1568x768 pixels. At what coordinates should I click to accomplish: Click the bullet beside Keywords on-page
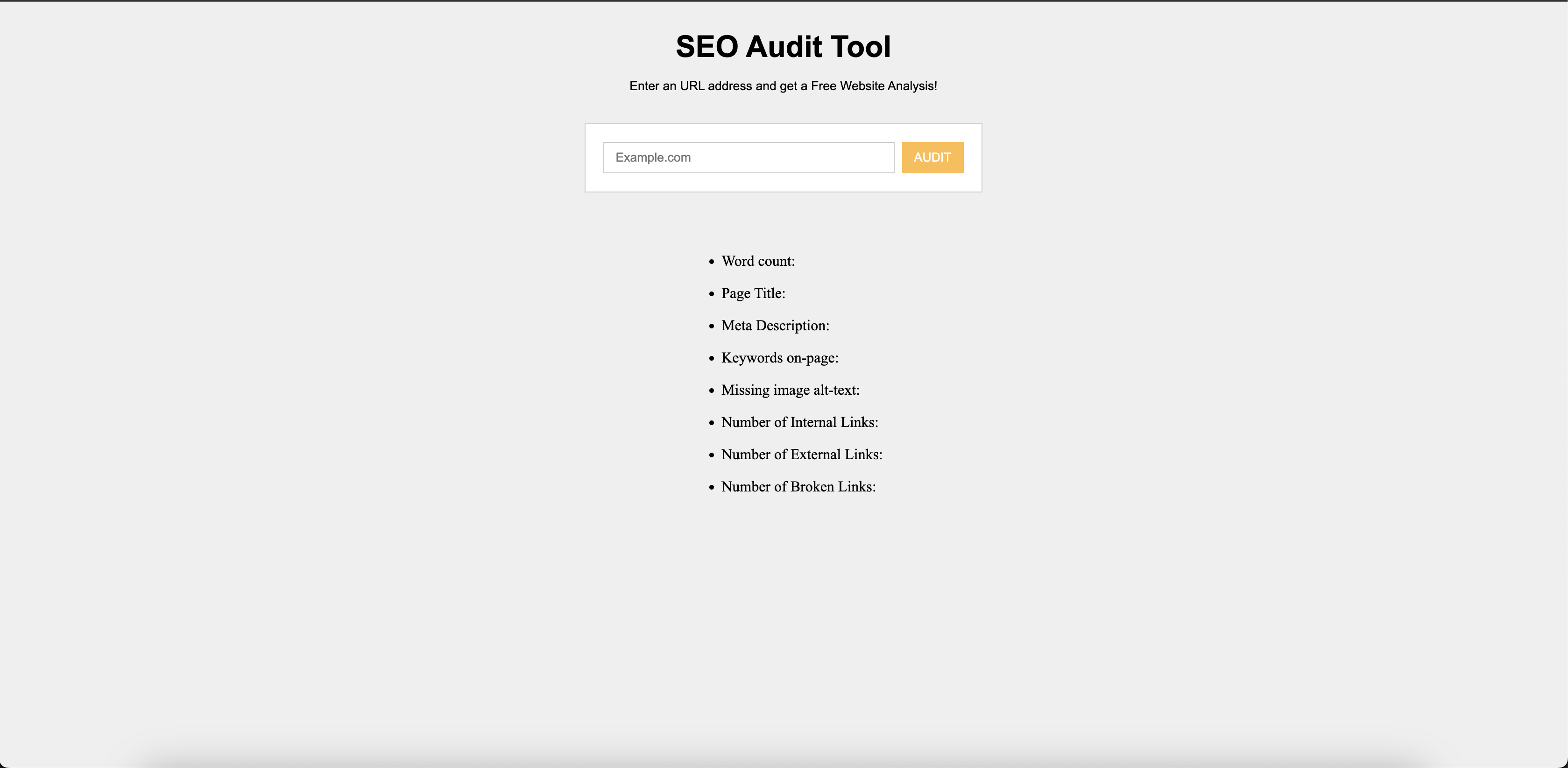click(x=712, y=359)
